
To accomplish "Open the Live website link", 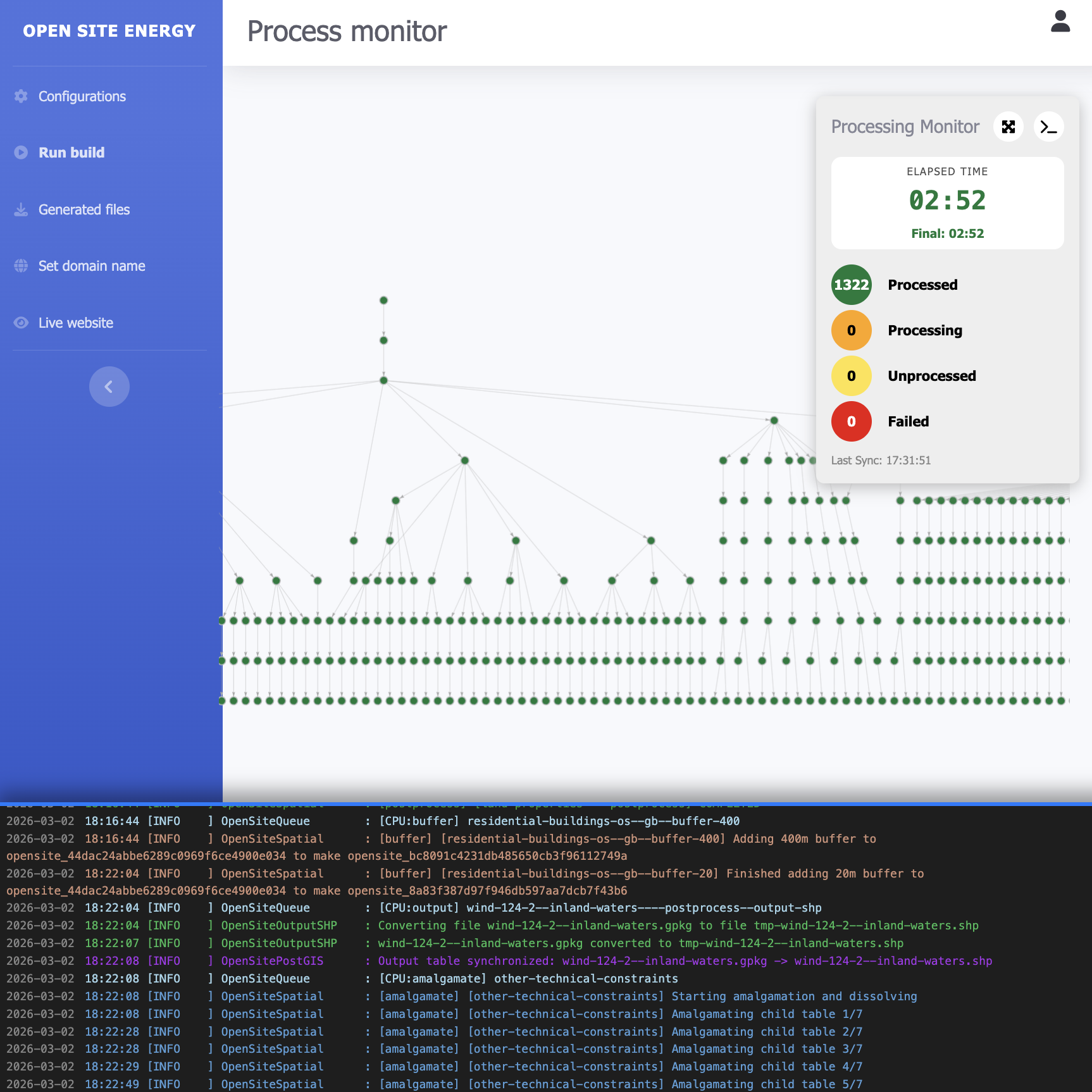I will point(76,323).
